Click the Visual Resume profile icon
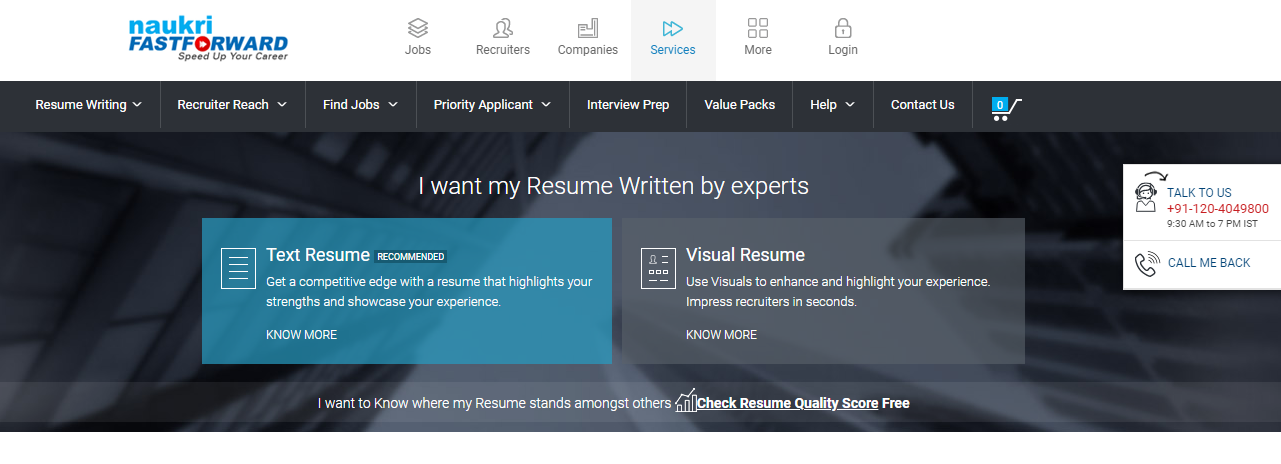Viewport: 1281px width, 464px height. (x=658, y=268)
